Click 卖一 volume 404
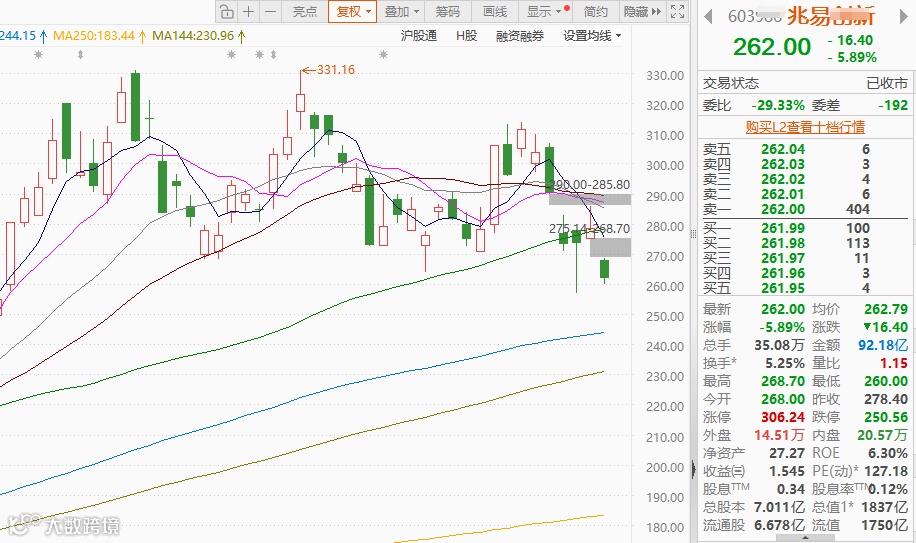This screenshot has height=543, width=916. pyautogui.click(x=858, y=209)
